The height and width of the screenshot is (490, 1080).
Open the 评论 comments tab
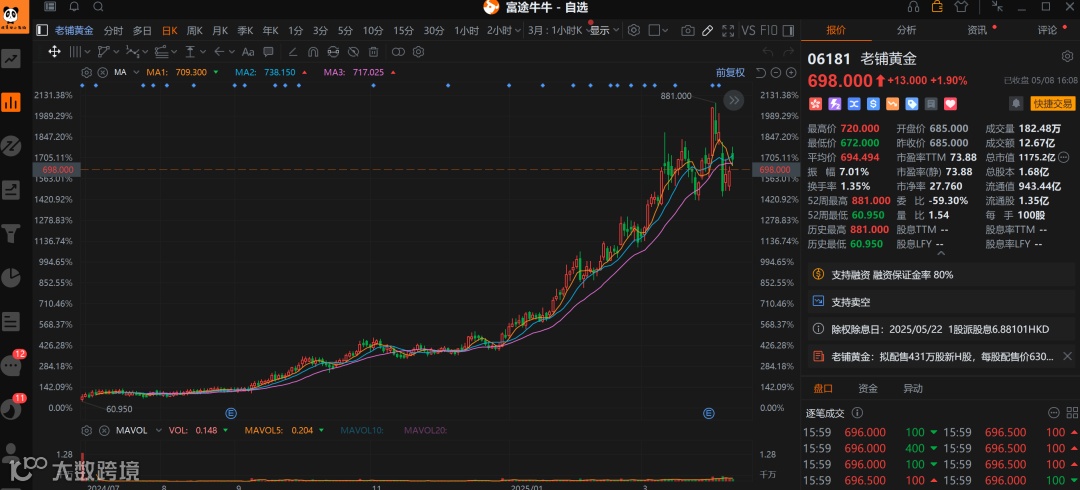tap(1047, 30)
